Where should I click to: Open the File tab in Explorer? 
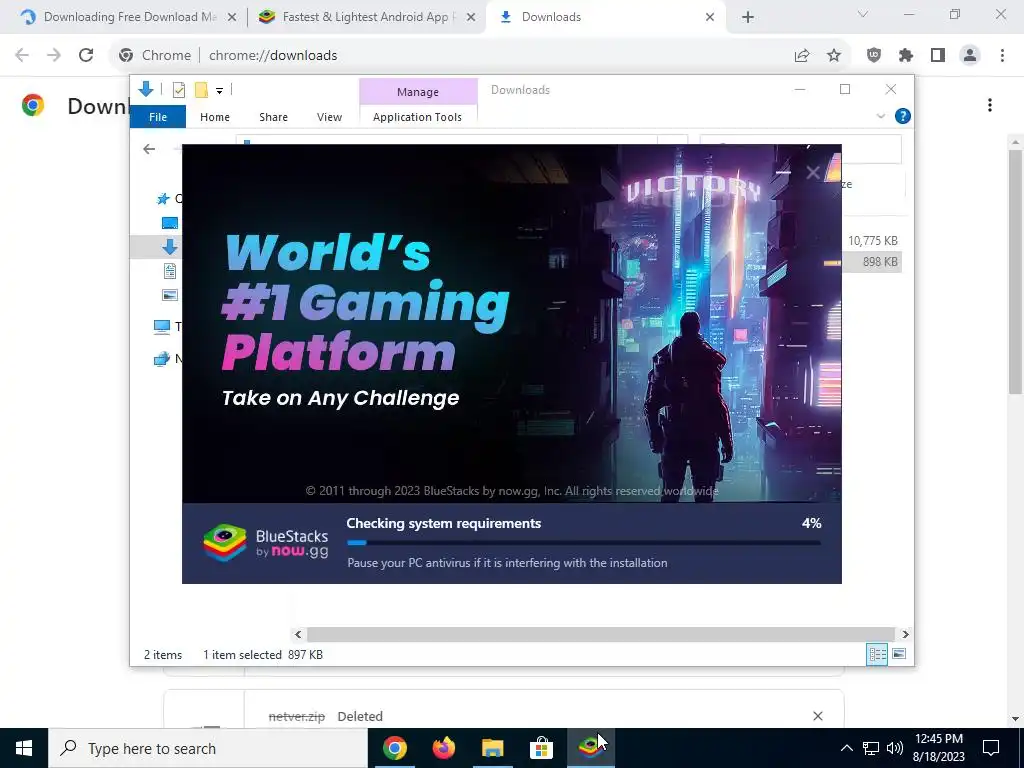click(158, 117)
